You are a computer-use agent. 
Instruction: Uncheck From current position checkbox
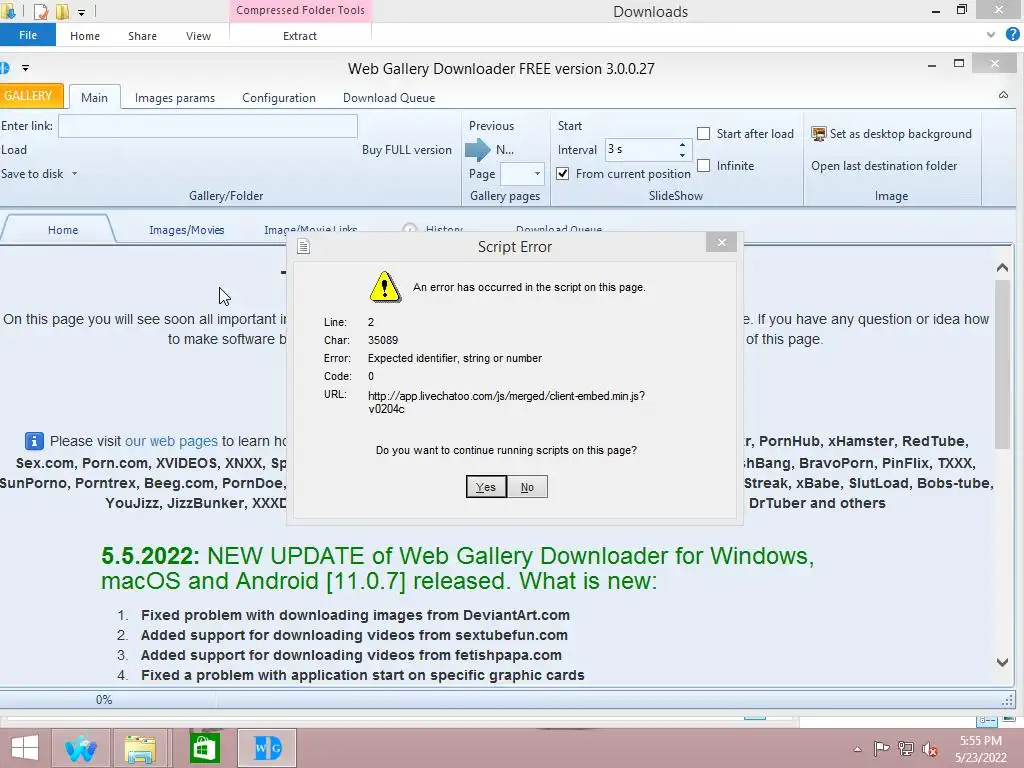coord(562,174)
